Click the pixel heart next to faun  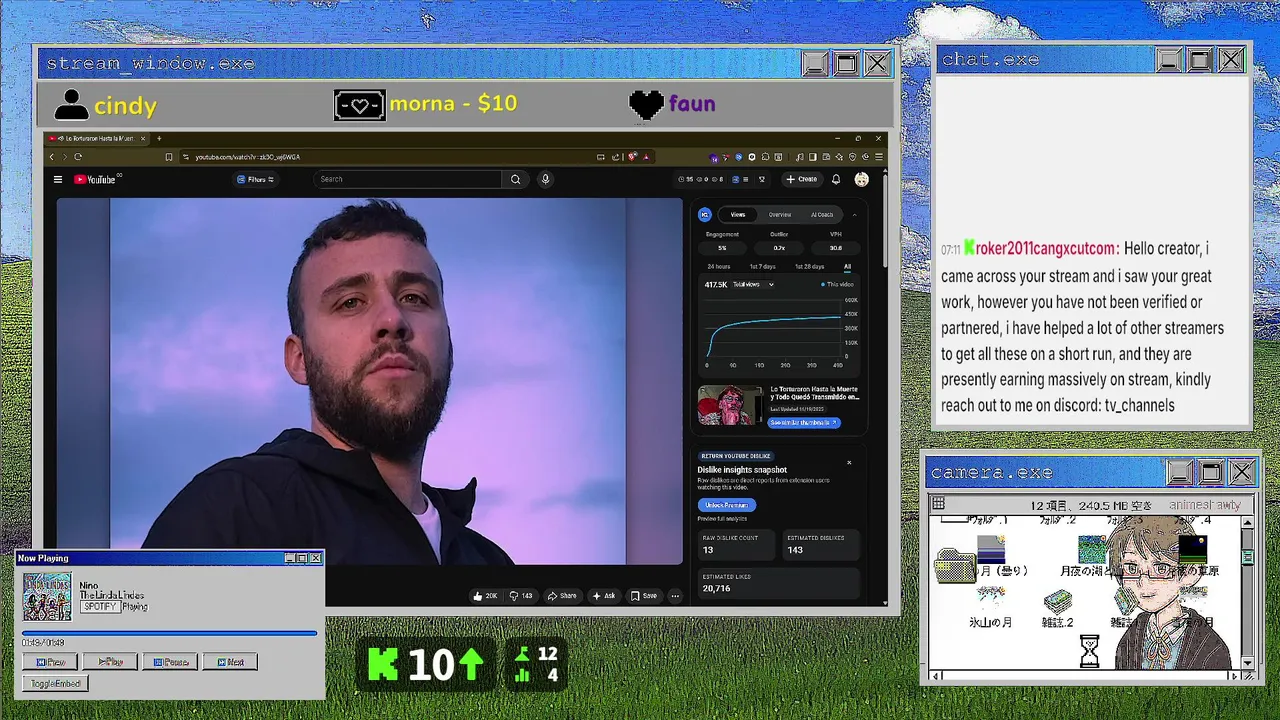click(646, 105)
